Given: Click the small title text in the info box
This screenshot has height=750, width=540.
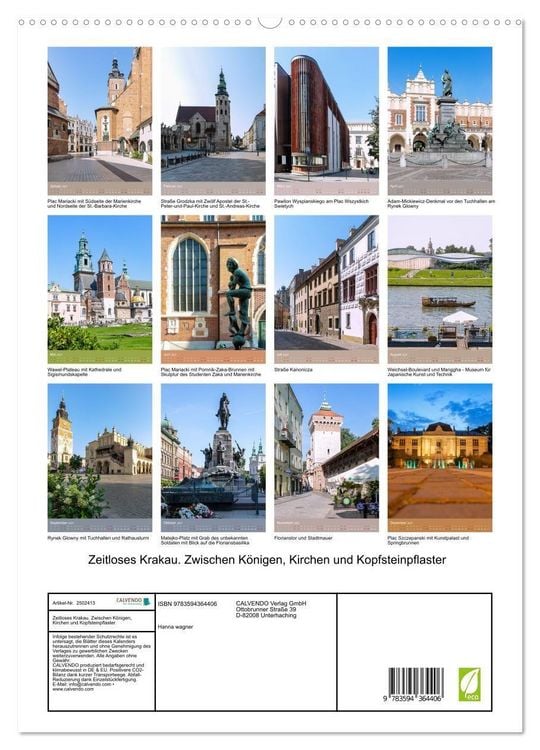Looking at the screenshot, I should [92, 621].
